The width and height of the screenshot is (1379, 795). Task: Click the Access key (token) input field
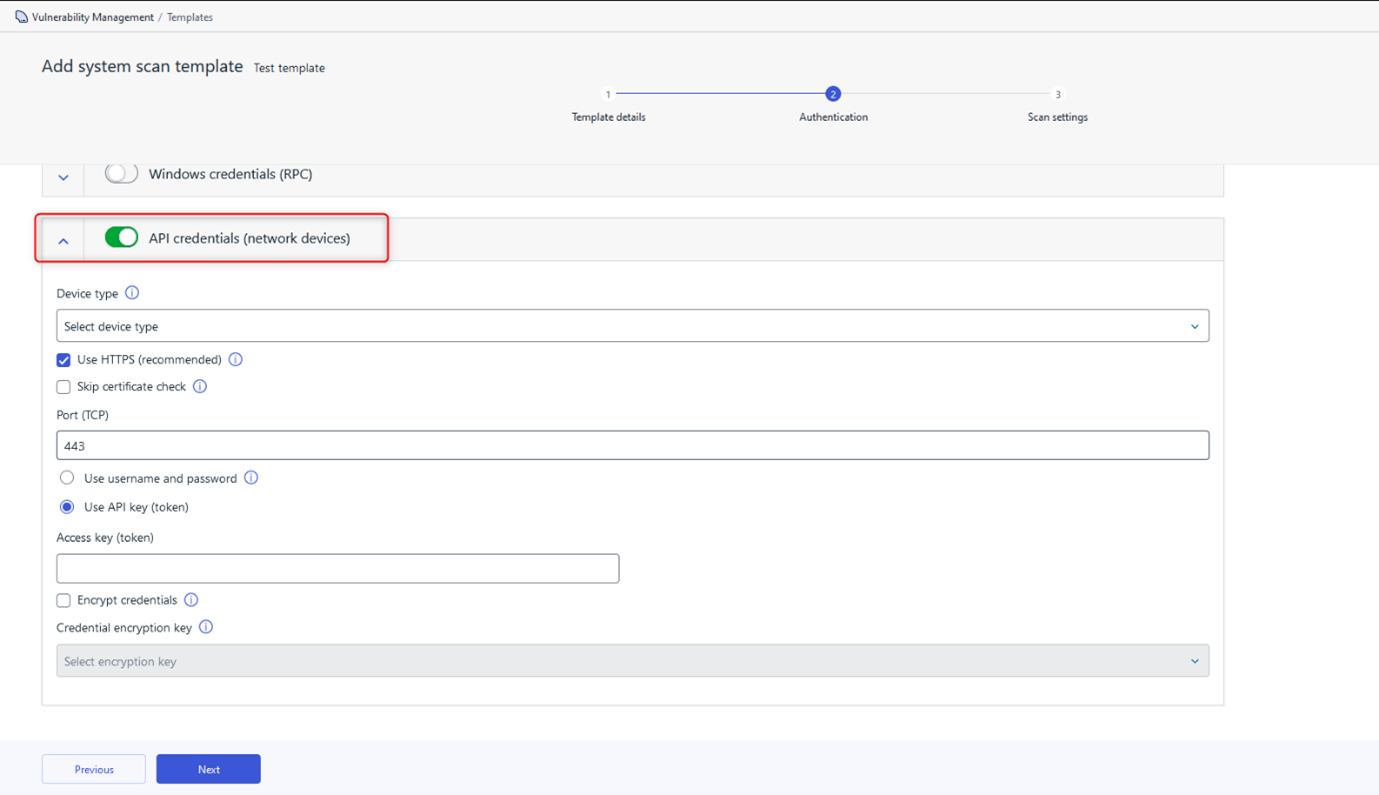(338, 568)
